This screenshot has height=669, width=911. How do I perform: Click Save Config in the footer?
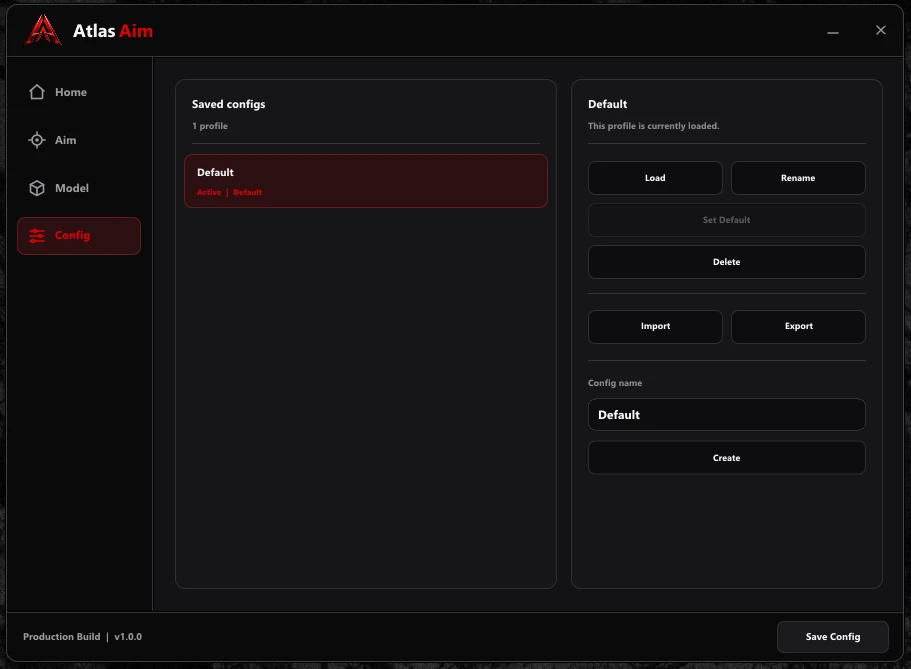[833, 637]
